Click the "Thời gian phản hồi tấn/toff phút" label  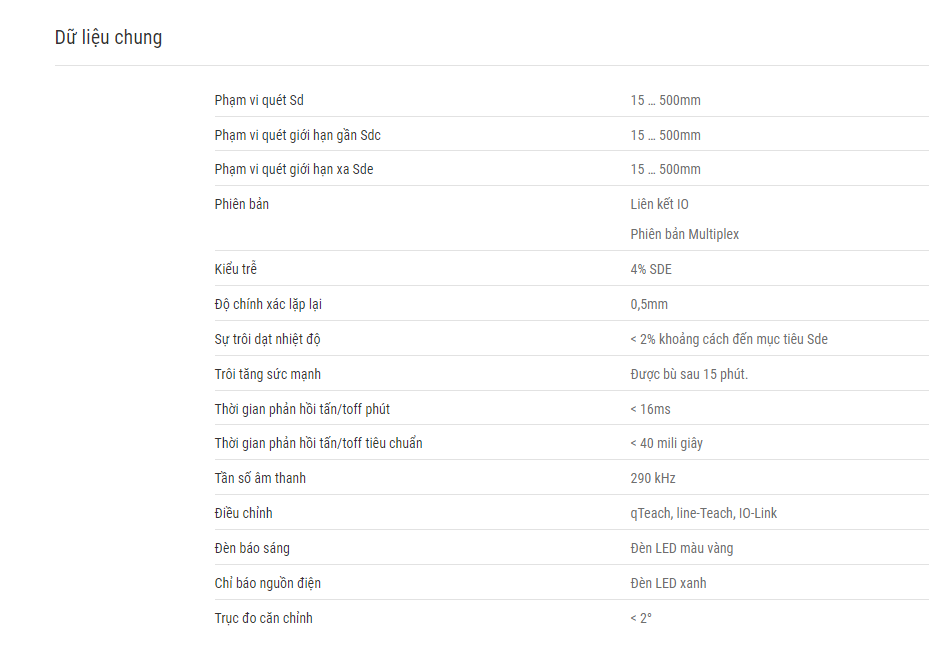click(302, 409)
